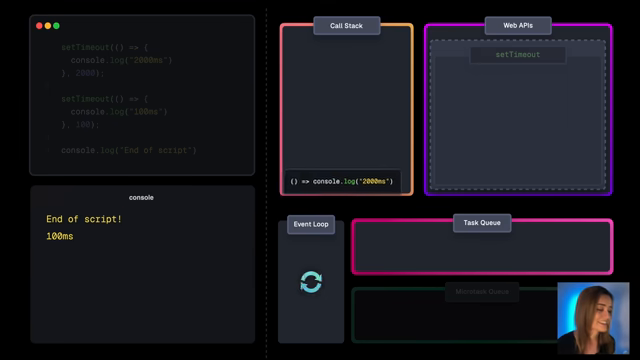Click the Microtask Queue label

pos(482,292)
